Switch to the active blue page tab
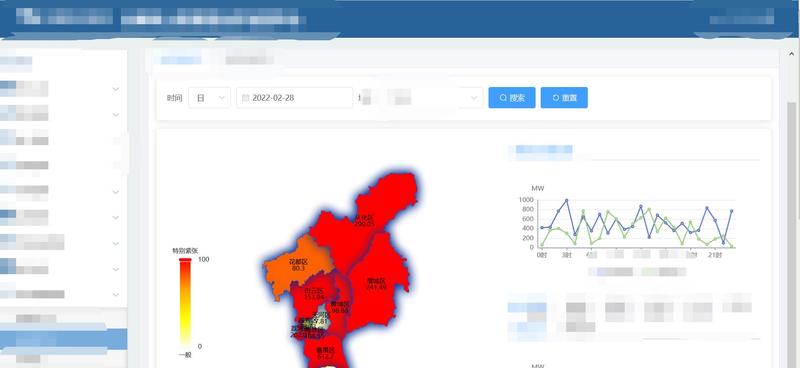The image size is (800, 368). (181, 60)
